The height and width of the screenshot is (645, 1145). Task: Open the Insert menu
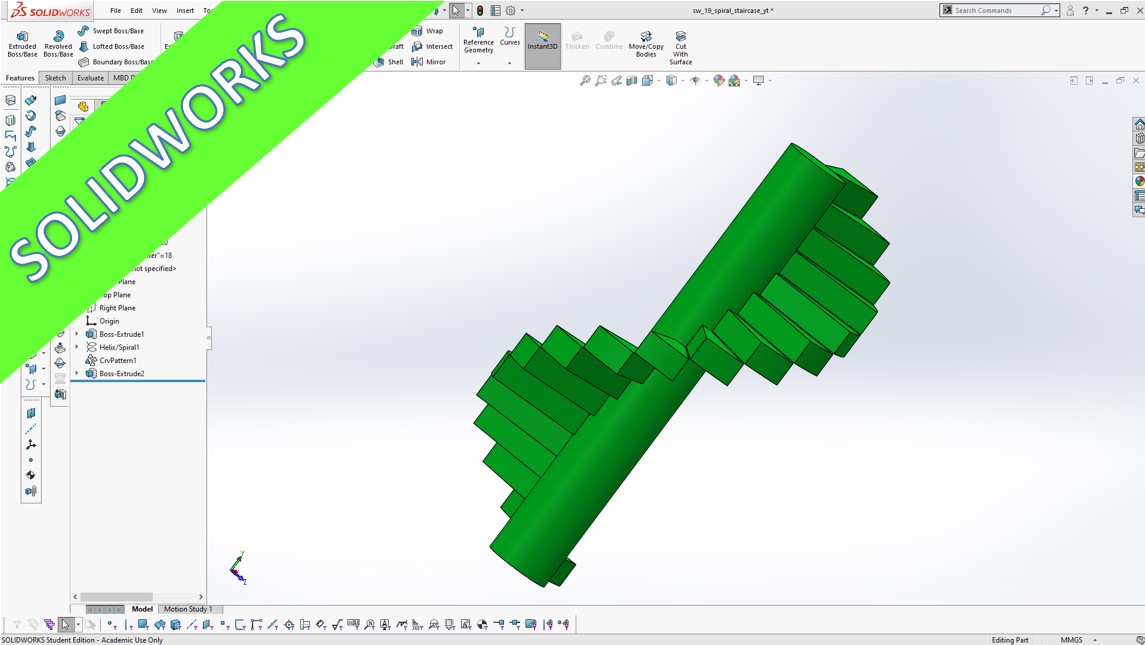click(x=185, y=10)
